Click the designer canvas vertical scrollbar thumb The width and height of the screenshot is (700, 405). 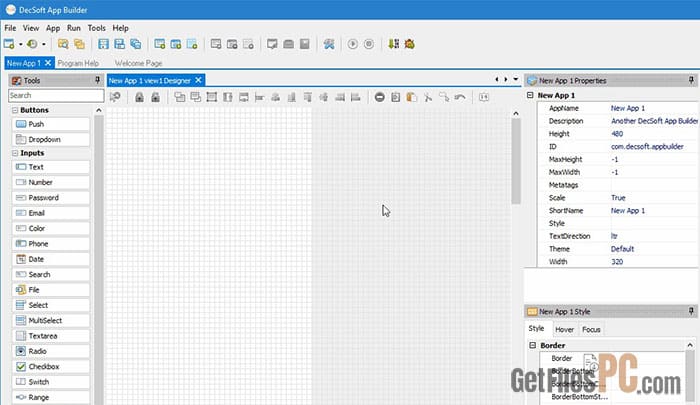[x=516, y=161]
